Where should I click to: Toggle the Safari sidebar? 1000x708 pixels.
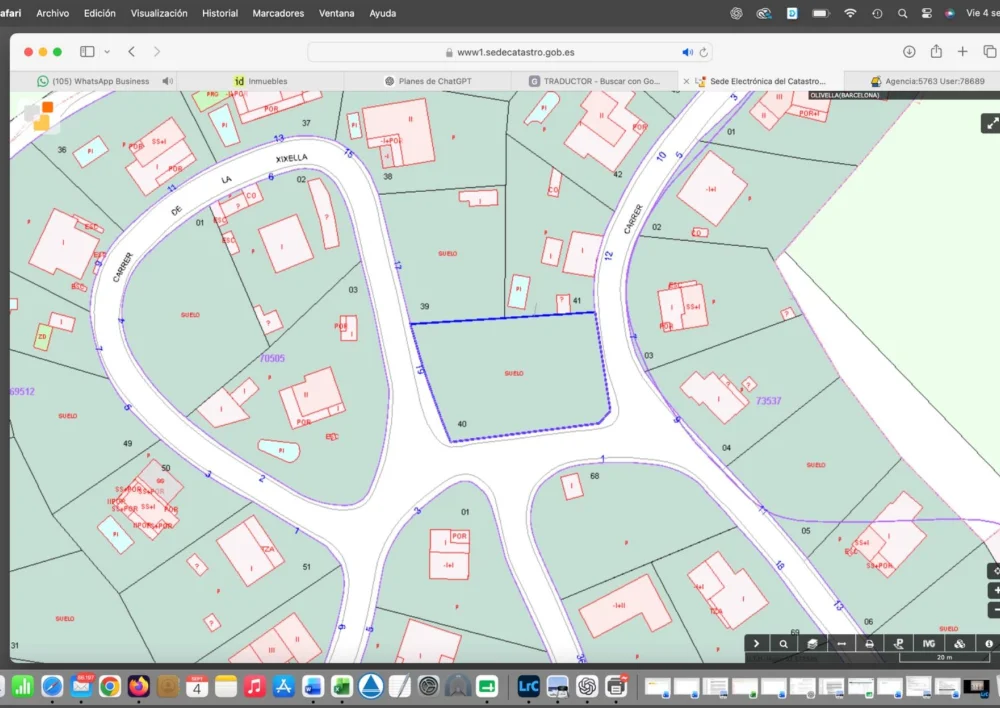point(87,52)
